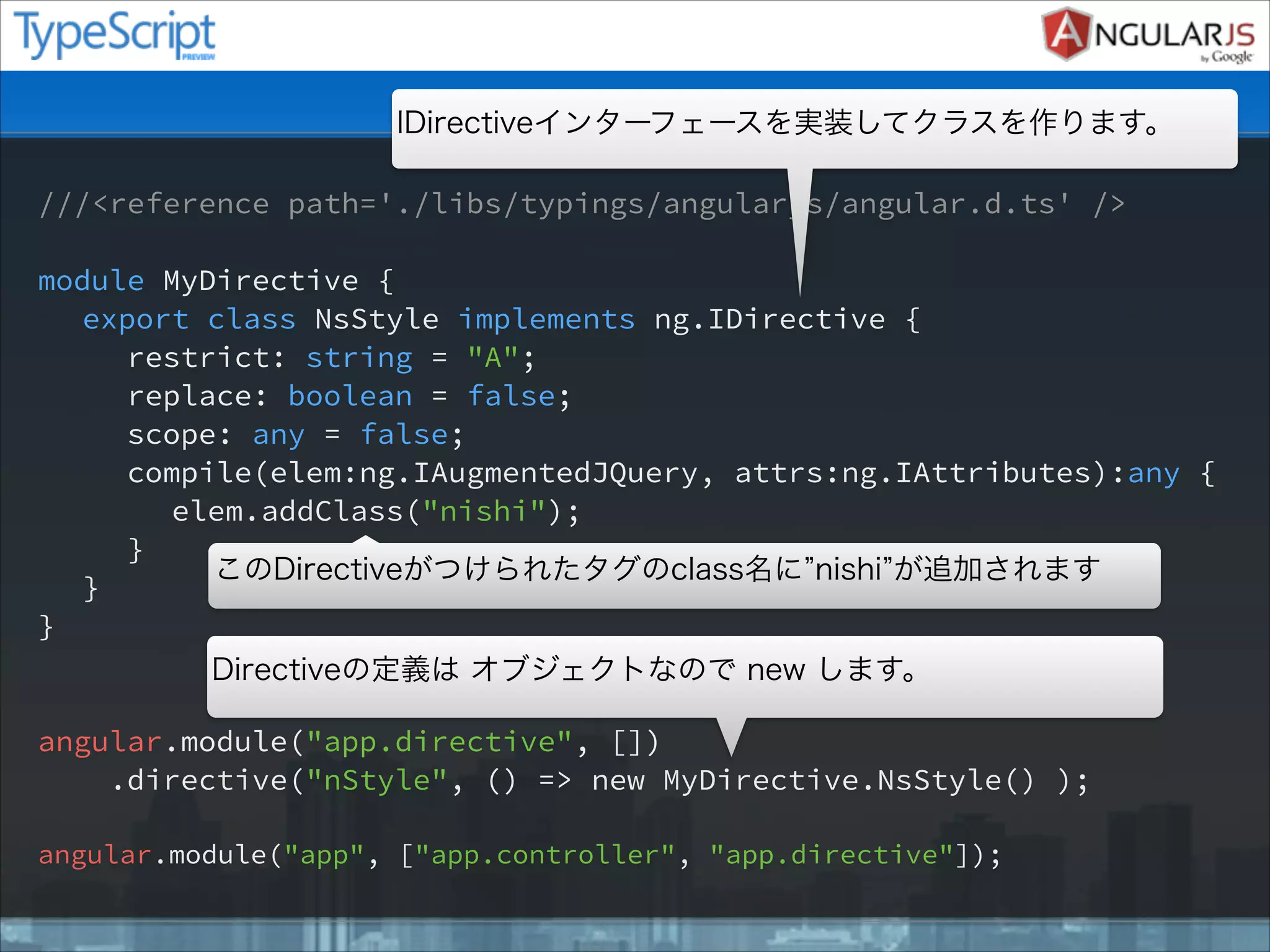Viewport: 1270px width, 952px height.
Task: Click the "implements" keyword
Action: 546,320
